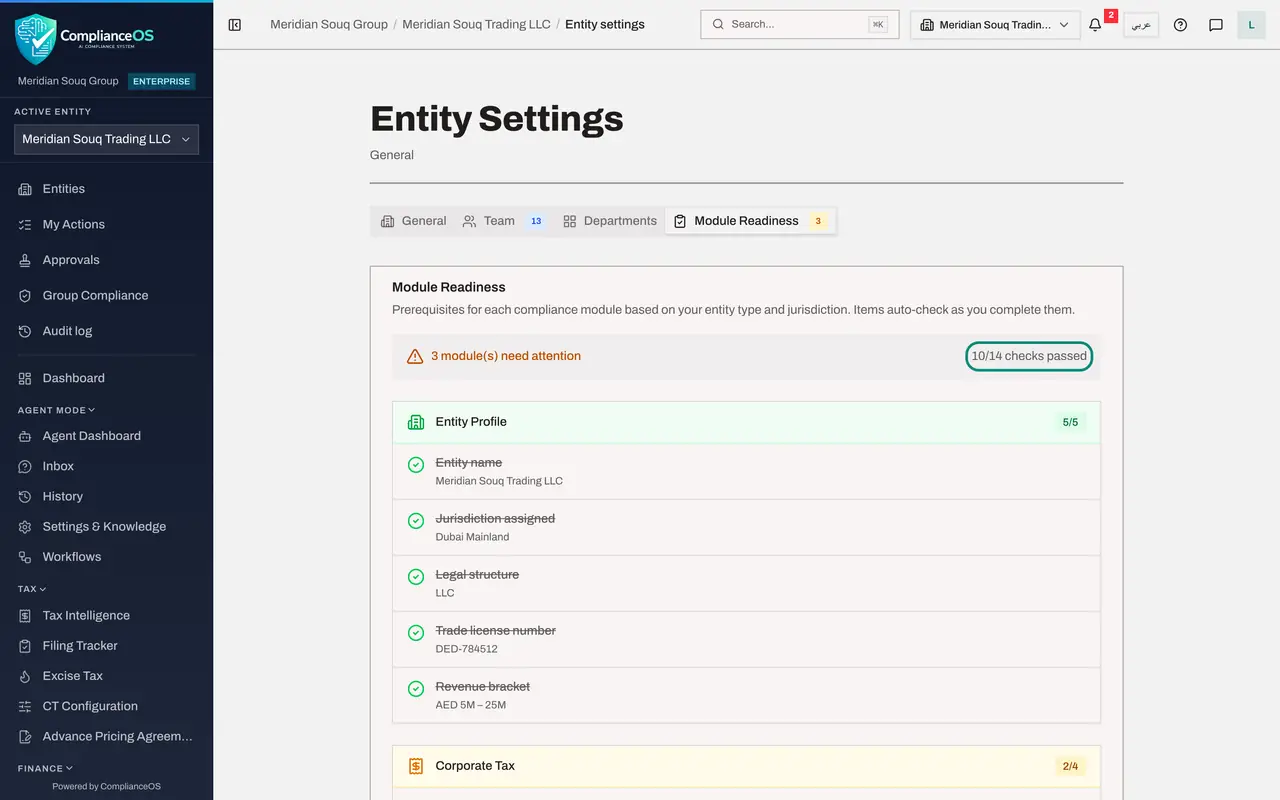
Task: Go to Meridian Souq Group breadcrumb
Action: click(329, 24)
